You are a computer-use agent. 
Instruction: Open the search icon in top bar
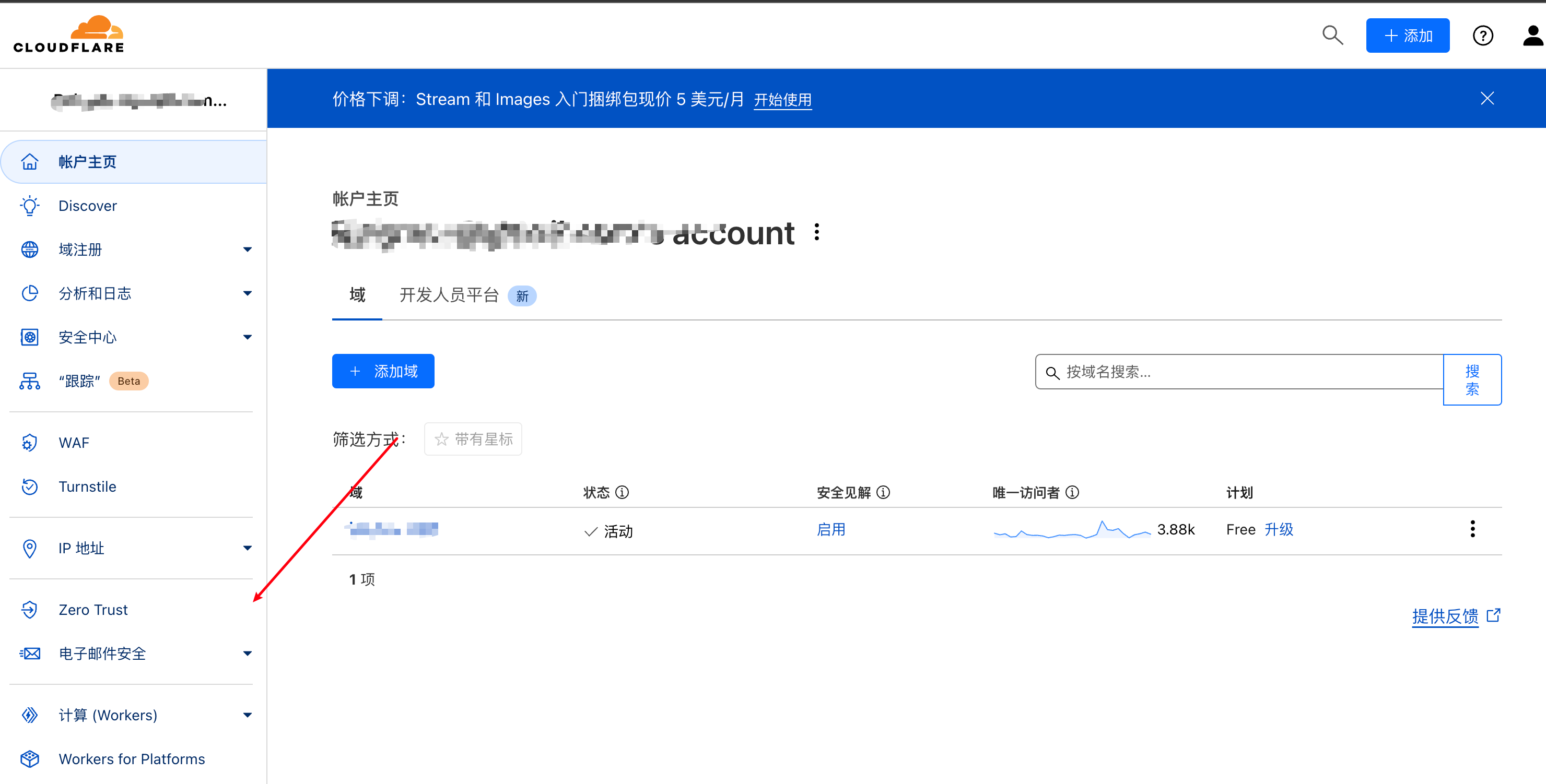click(1332, 35)
